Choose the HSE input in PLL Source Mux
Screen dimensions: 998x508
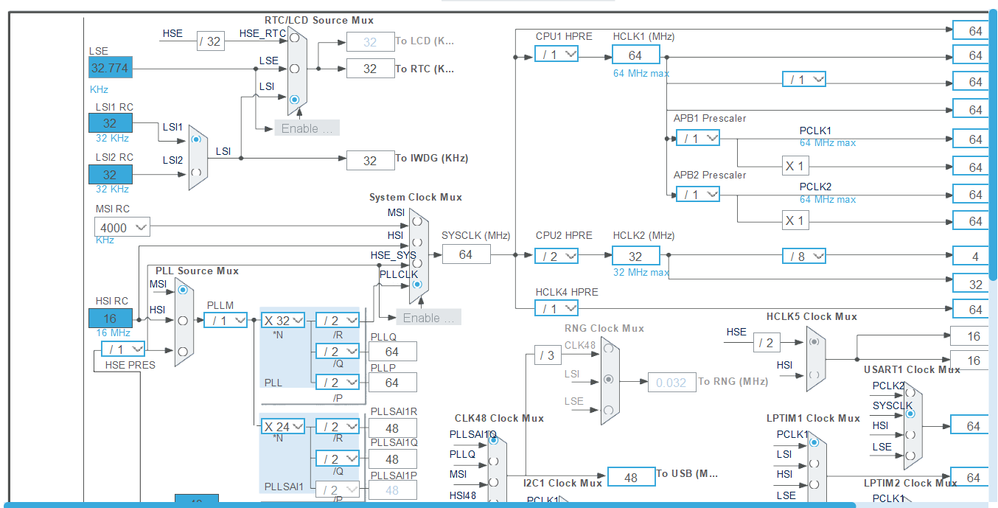[x=183, y=351]
